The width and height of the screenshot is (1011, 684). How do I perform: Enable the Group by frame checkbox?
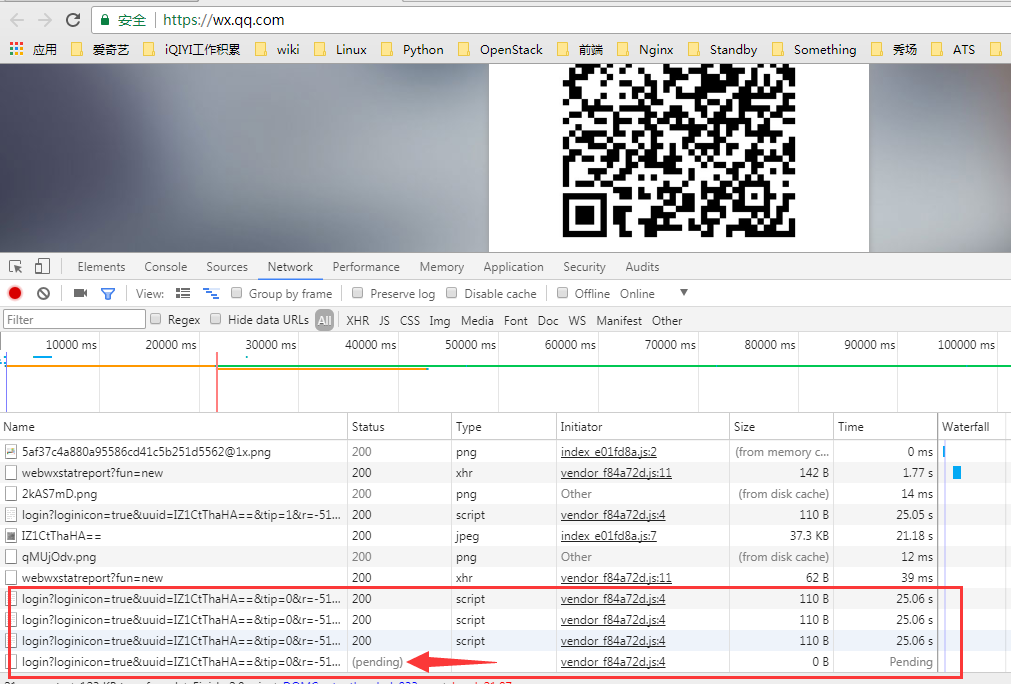pos(237,293)
